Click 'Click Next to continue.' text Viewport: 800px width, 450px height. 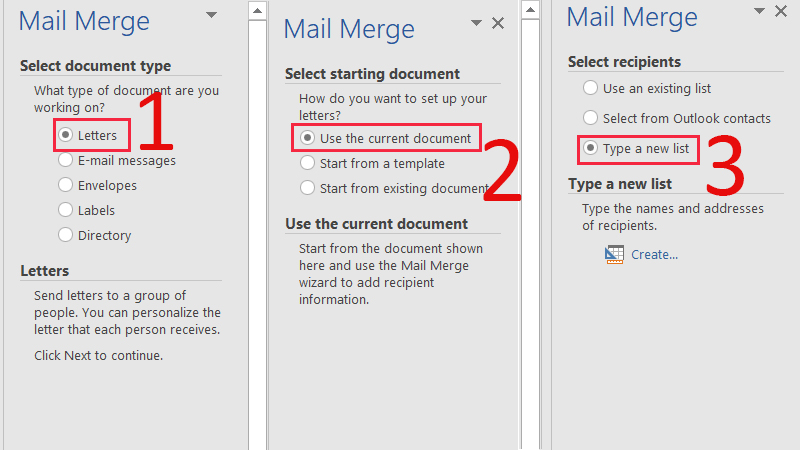98,356
